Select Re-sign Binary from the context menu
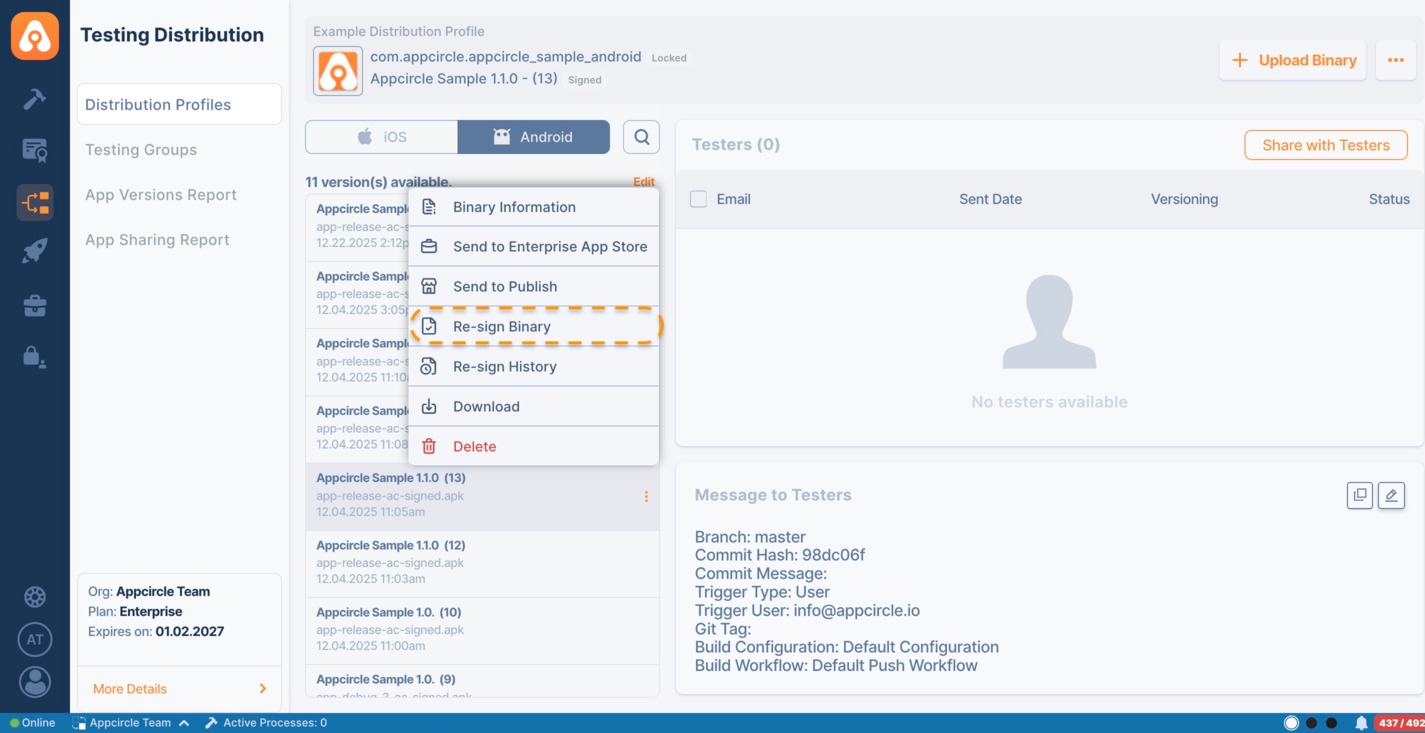The width and height of the screenshot is (1425, 733). pyautogui.click(x=502, y=326)
